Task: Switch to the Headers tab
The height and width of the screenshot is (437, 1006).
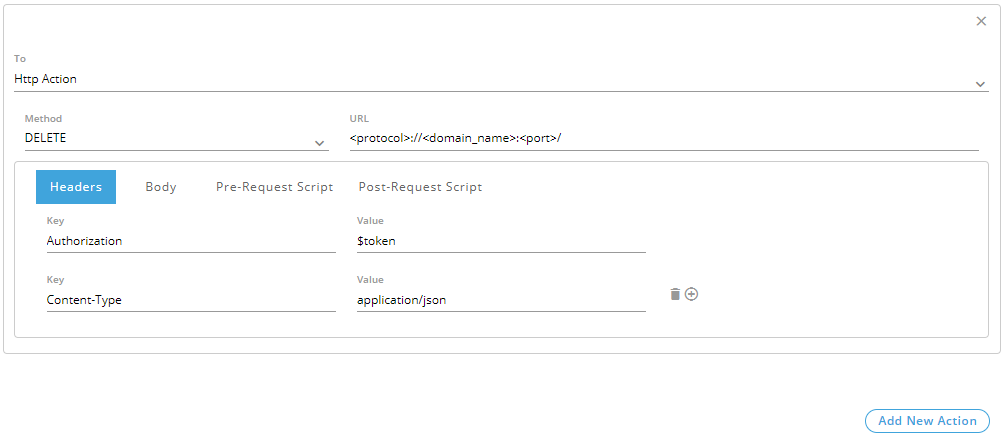Action: pyautogui.click(x=76, y=187)
